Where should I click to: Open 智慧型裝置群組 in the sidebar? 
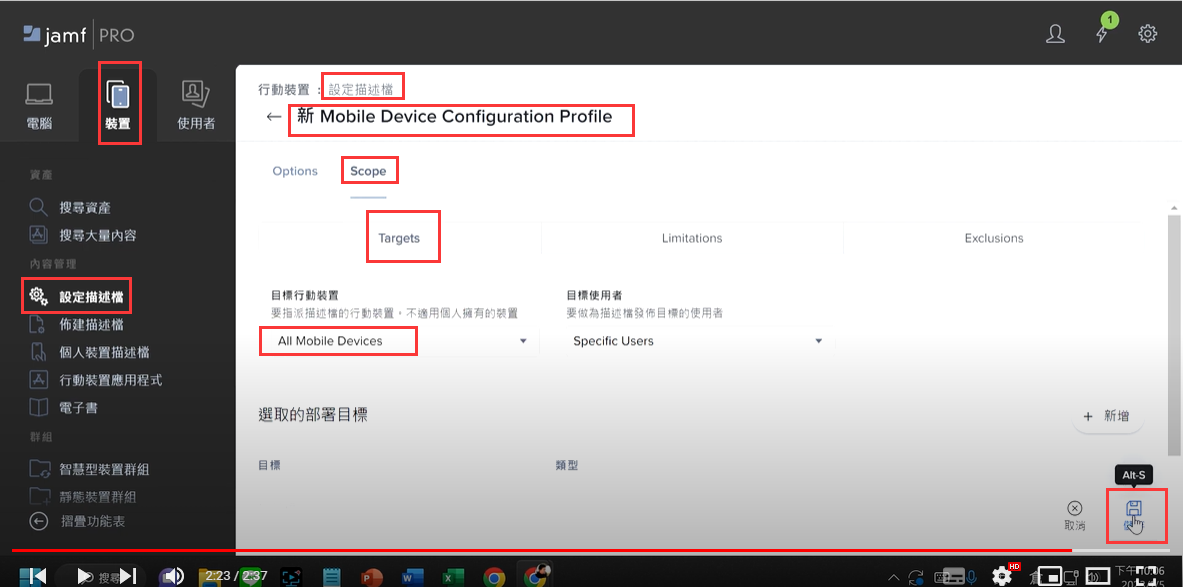coord(104,469)
